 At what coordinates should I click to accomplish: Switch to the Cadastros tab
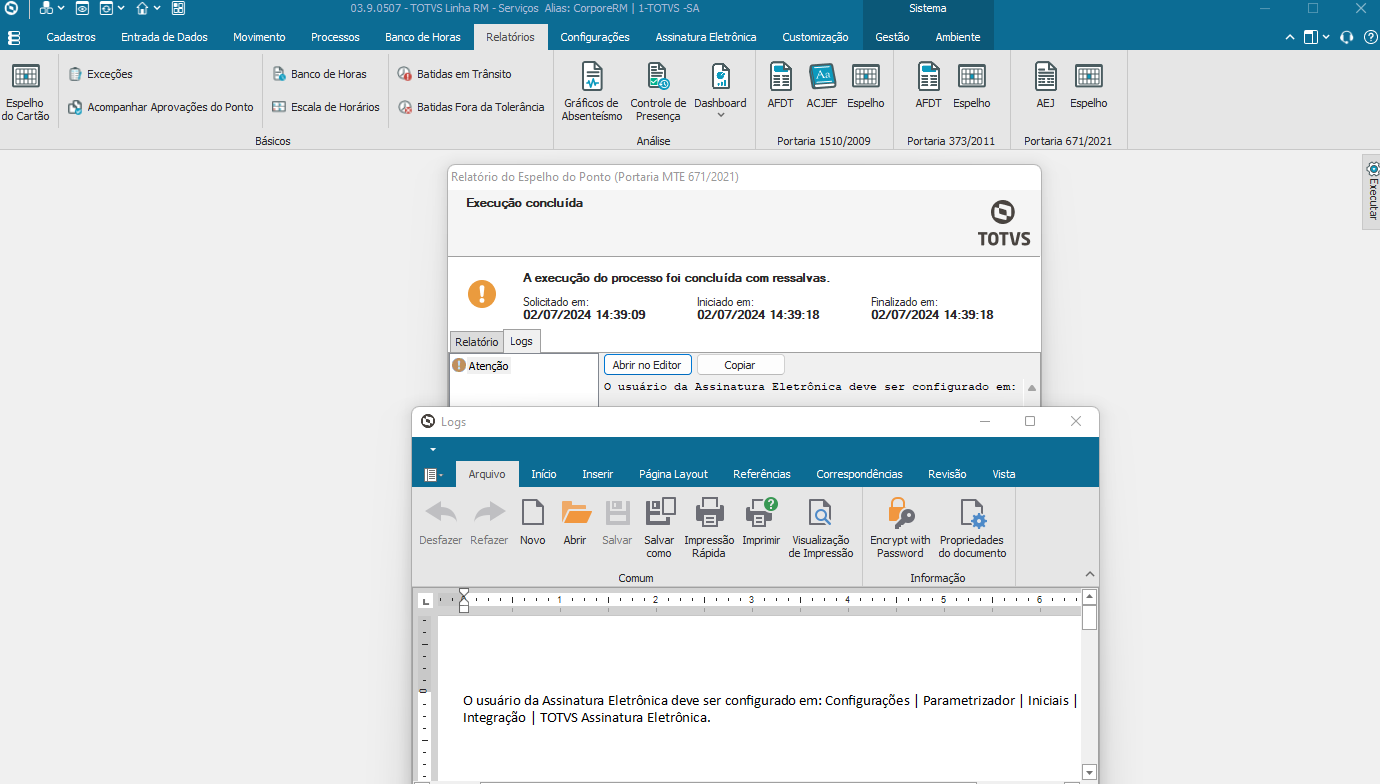(x=71, y=37)
